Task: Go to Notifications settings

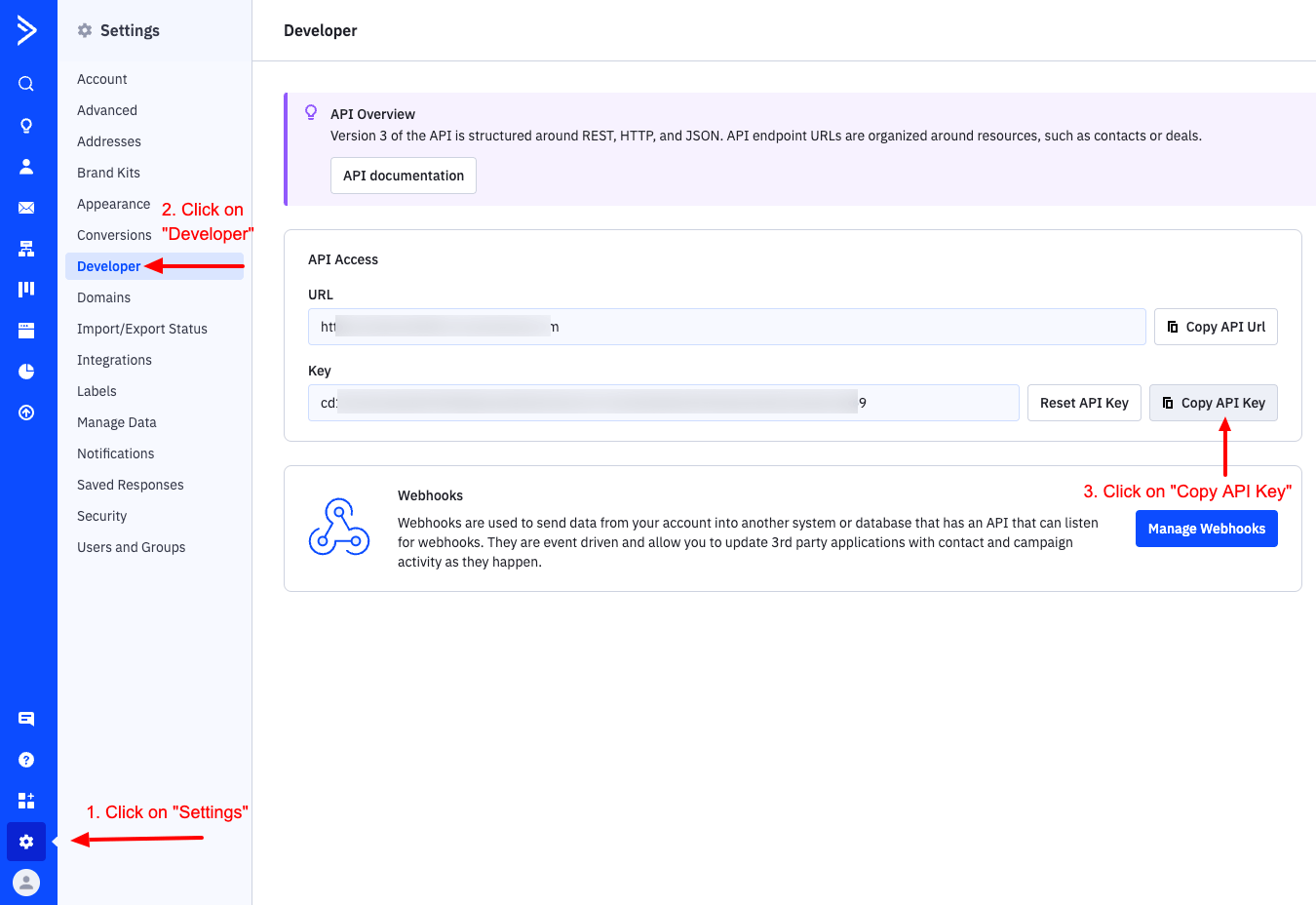Action: pos(116,453)
